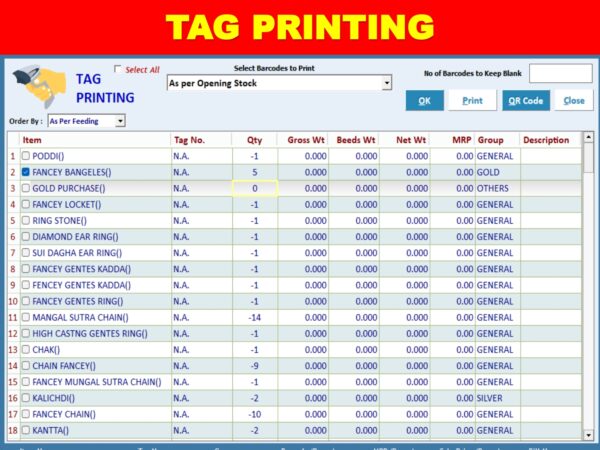Uncheck the FANCEY BANGELES() item checkbox

(26, 172)
